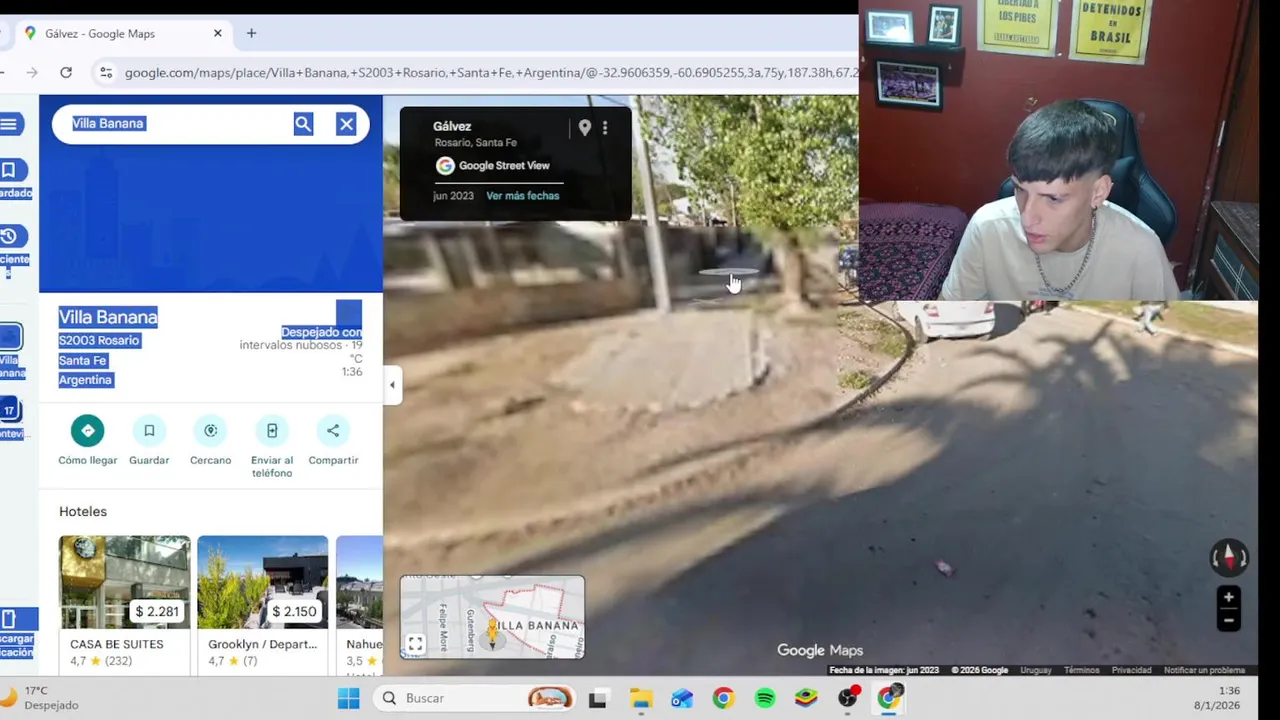The height and width of the screenshot is (720, 1280).
Task: Click the browser forward arrow
Action: pos(32,72)
